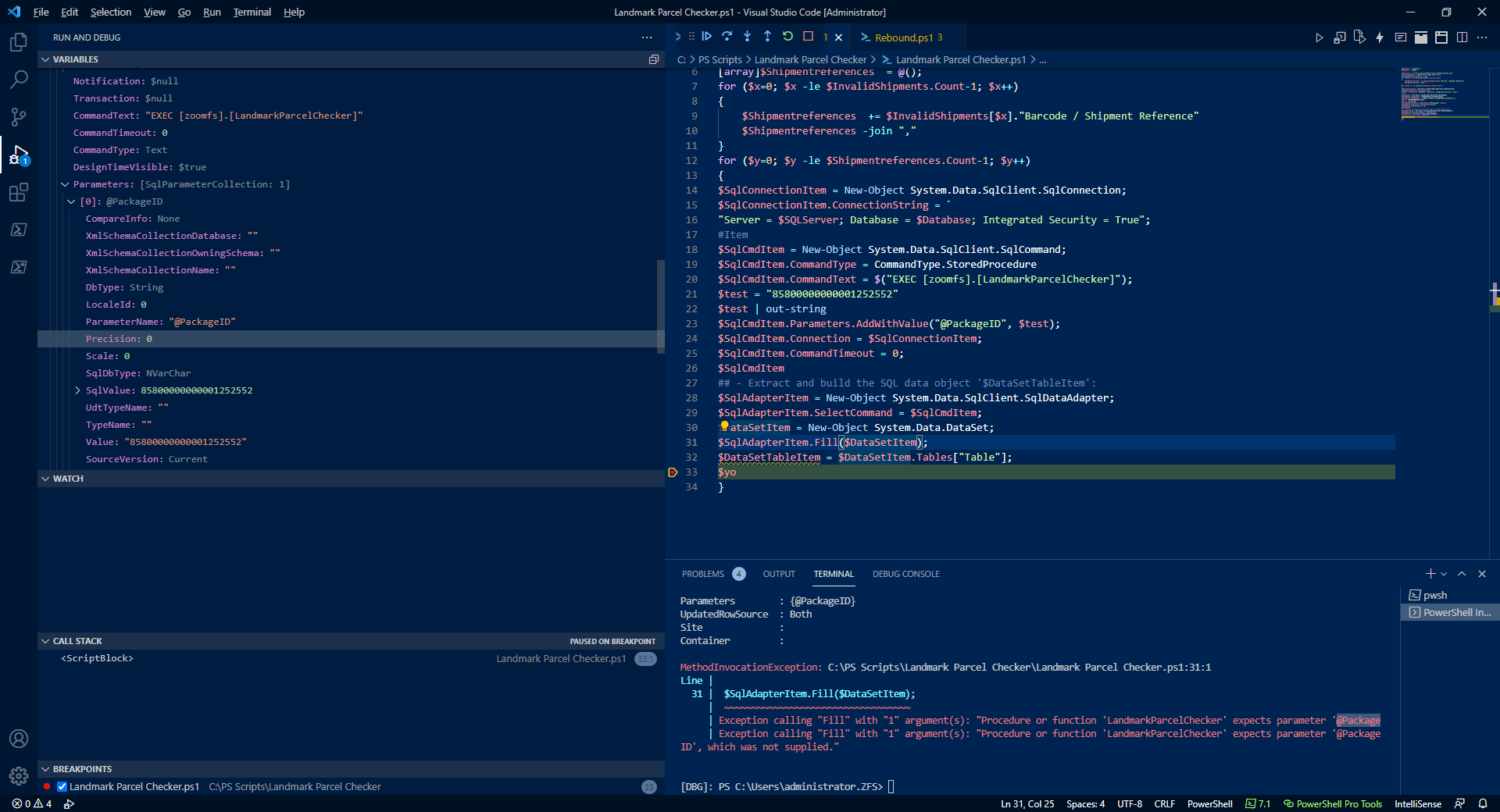Open the Selection menu
The height and width of the screenshot is (812, 1500).
111,12
